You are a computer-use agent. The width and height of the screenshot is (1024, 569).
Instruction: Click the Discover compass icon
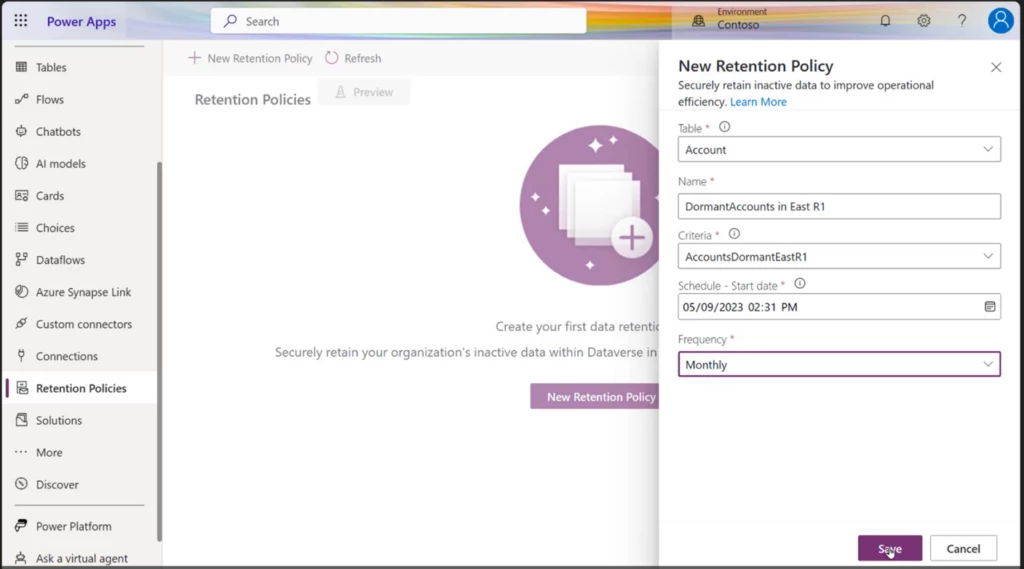pyautogui.click(x=22, y=484)
